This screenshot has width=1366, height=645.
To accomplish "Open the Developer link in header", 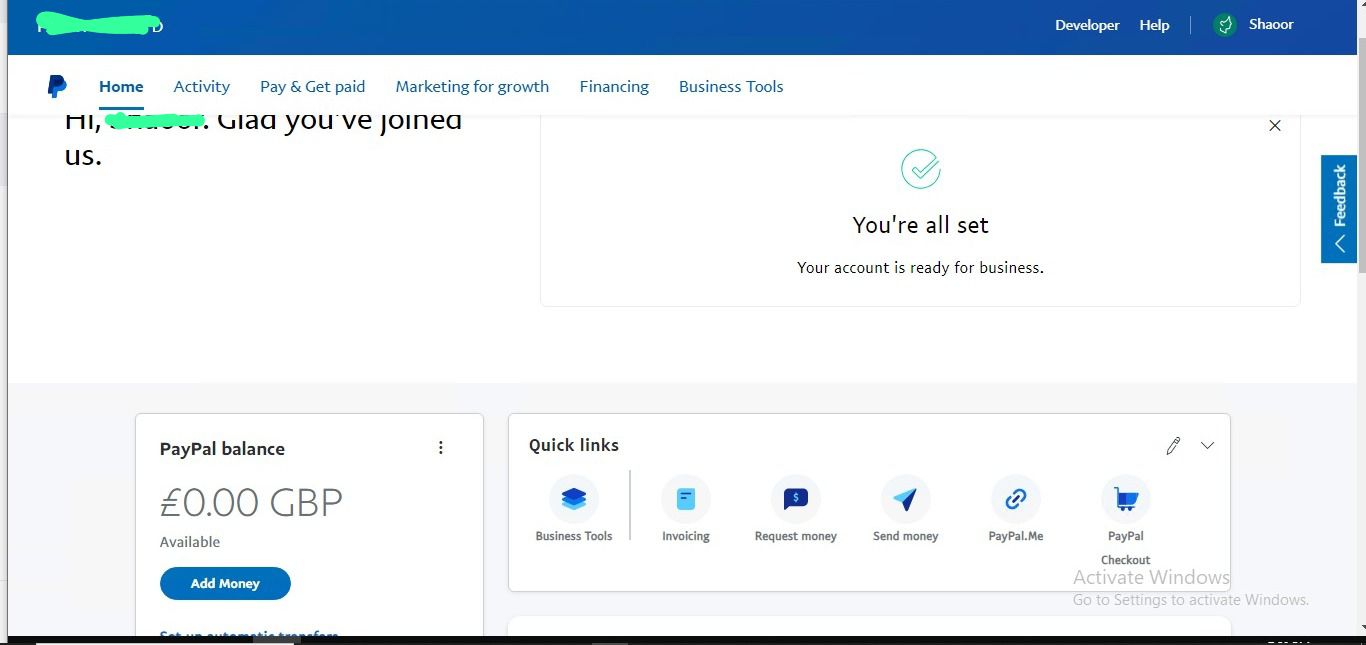I will click(1087, 25).
